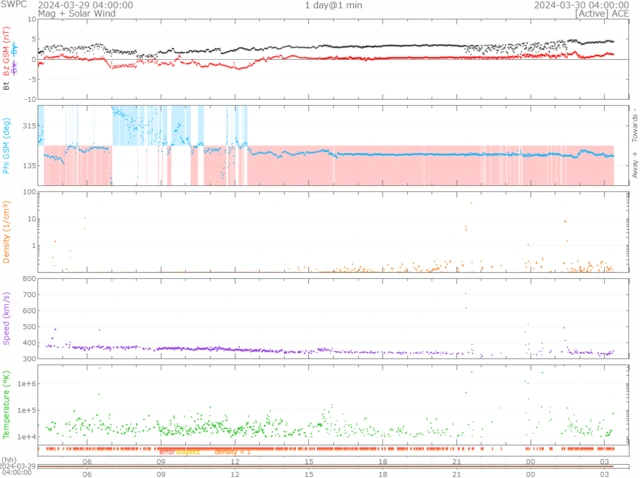Click the black Bt axis label
Screen dimensions: 640x478
pyautogui.click(x=7, y=87)
